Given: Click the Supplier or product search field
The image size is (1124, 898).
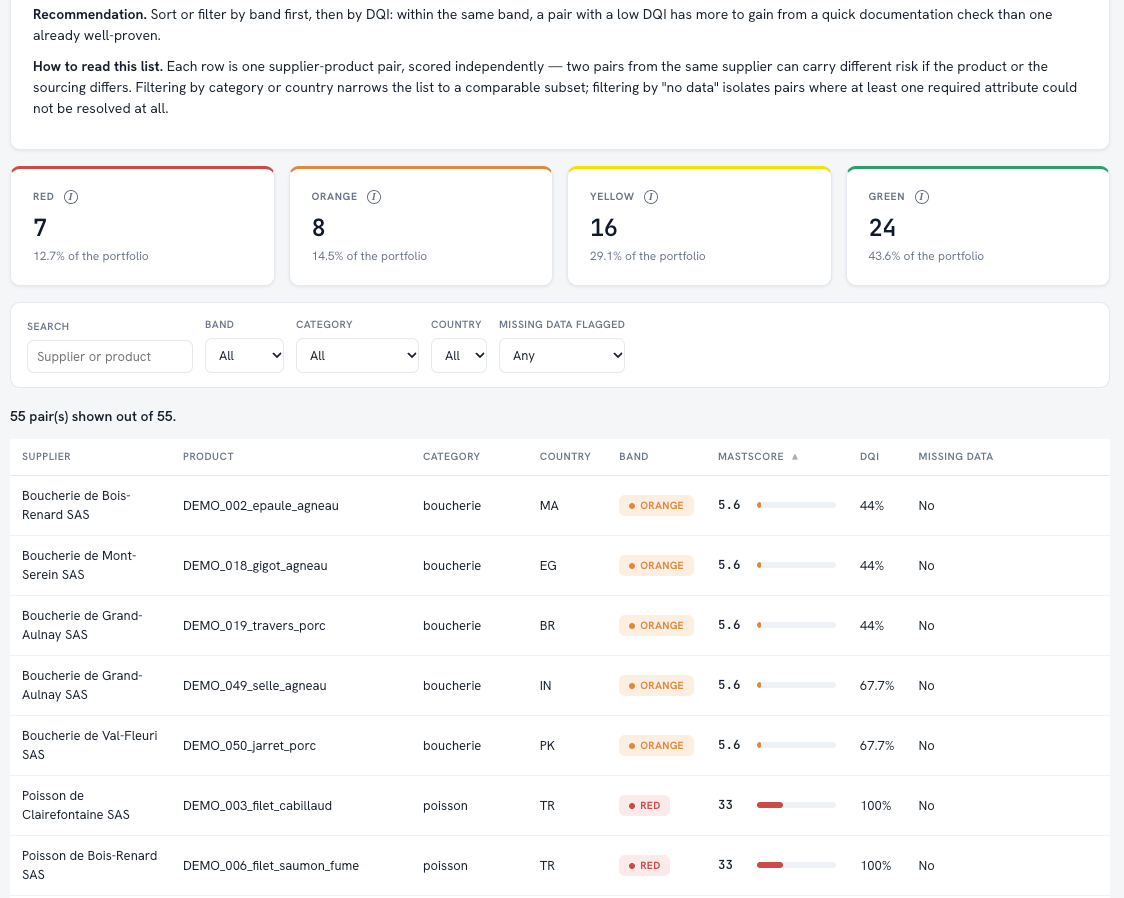Looking at the screenshot, I should [110, 356].
